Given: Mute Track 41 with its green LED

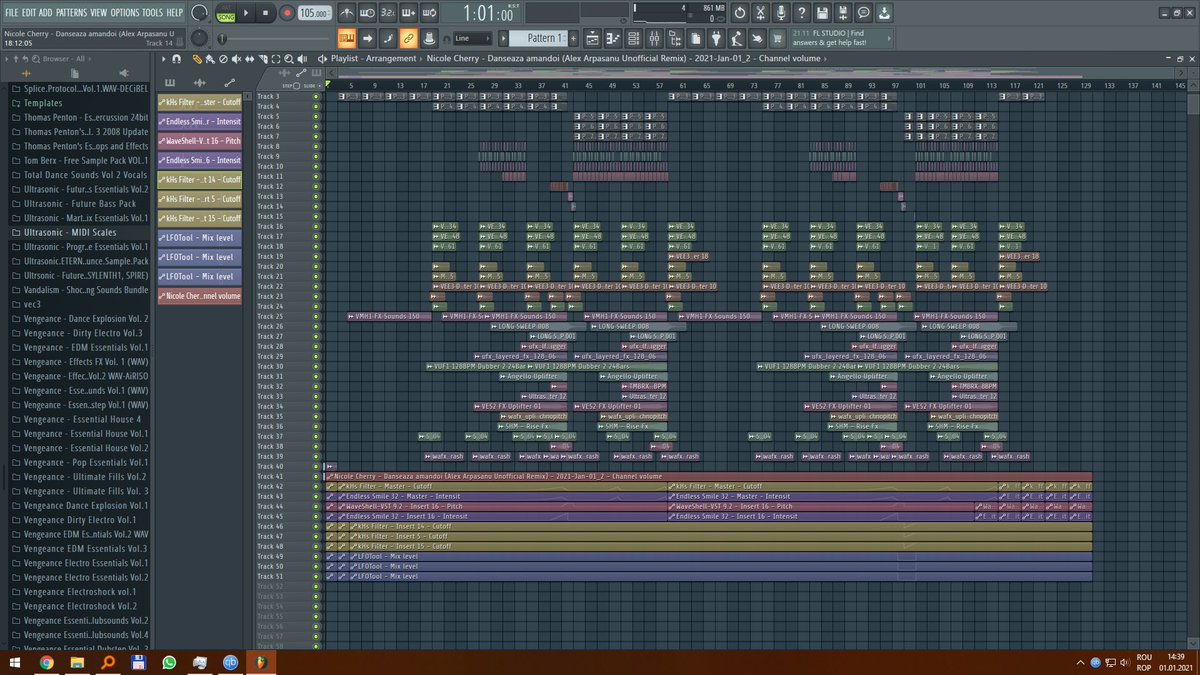Looking at the screenshot, I should (316, 476).
